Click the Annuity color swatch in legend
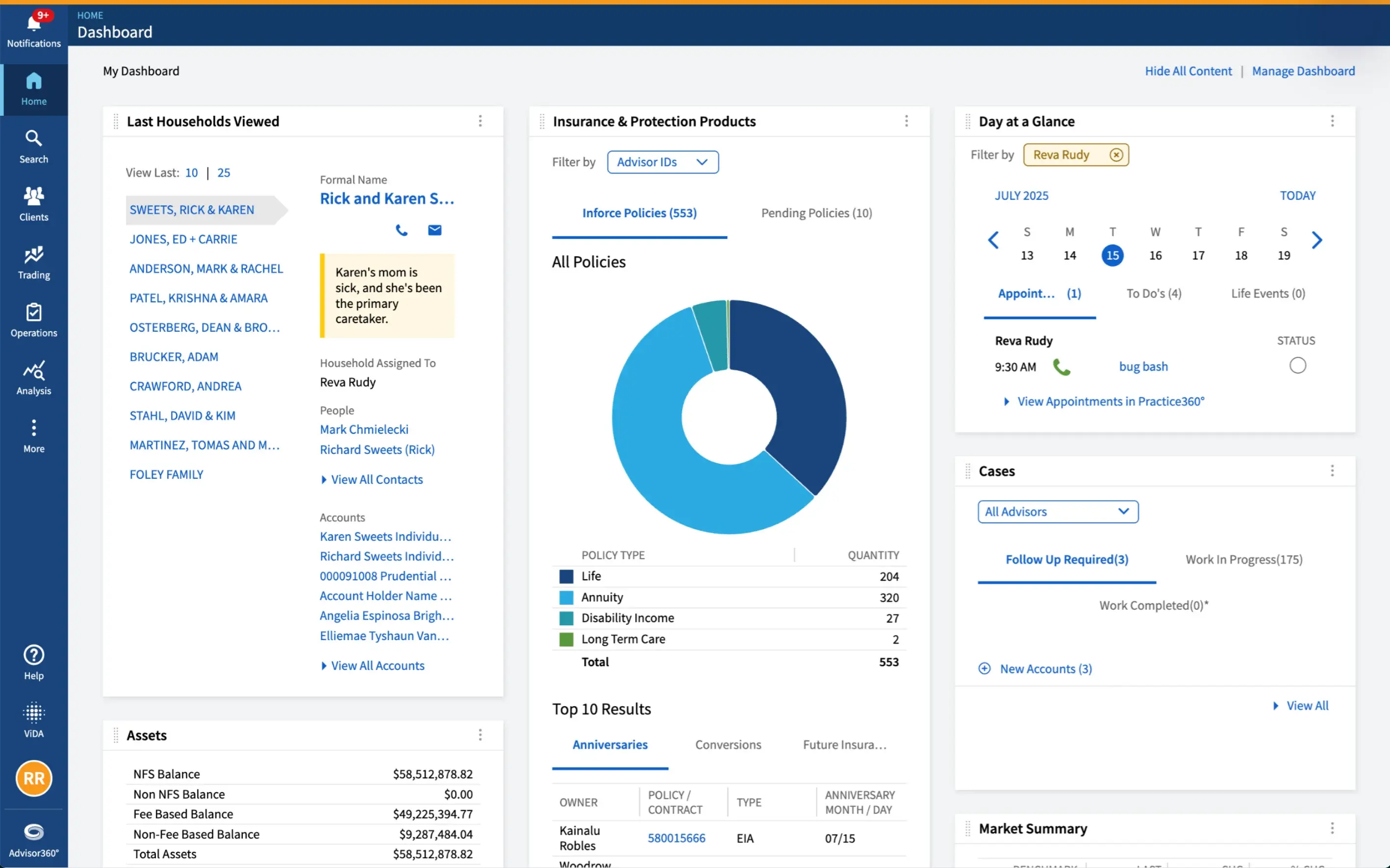Image resolution: width=1390 pixels, height=868 pixels. (566, 597)
